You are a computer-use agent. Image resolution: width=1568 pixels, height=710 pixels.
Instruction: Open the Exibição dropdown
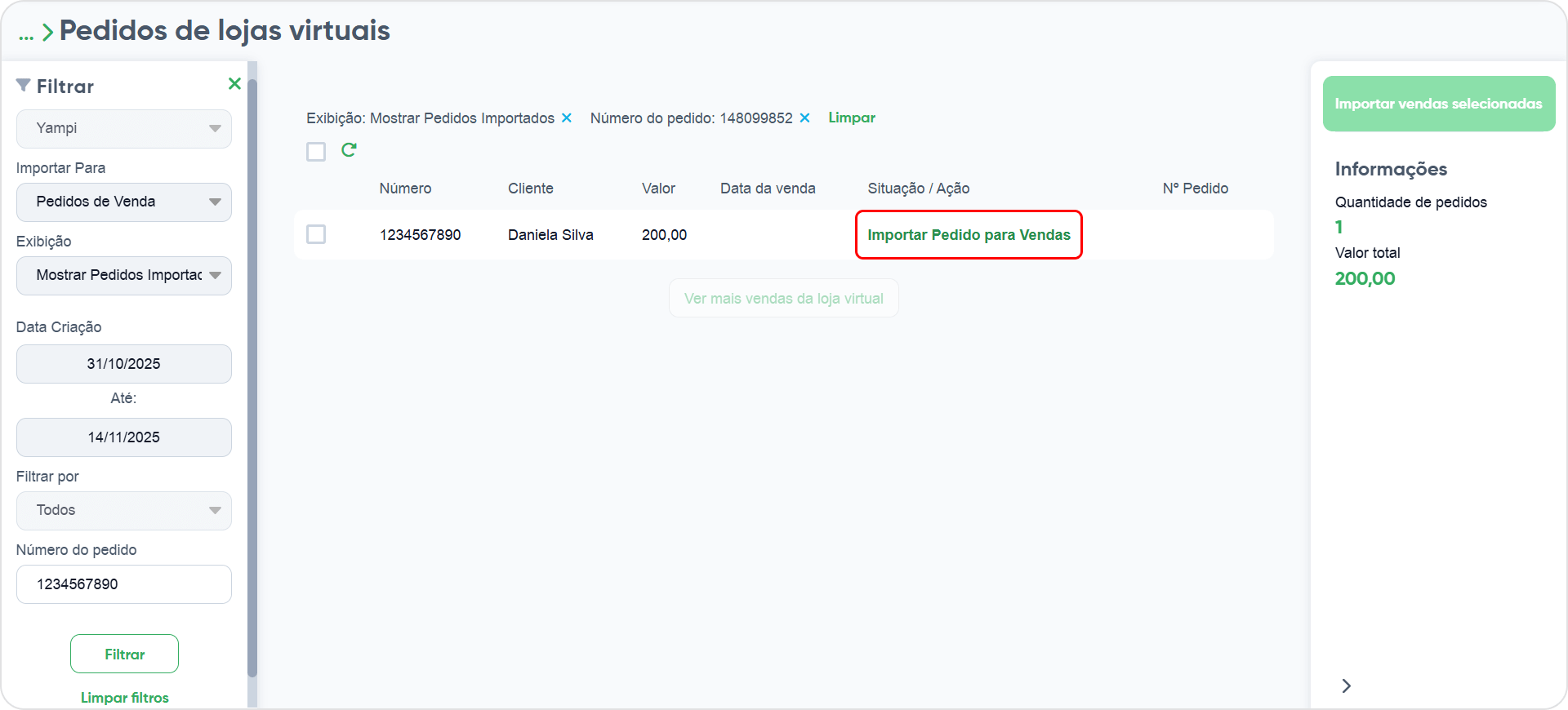coord(124,276)
